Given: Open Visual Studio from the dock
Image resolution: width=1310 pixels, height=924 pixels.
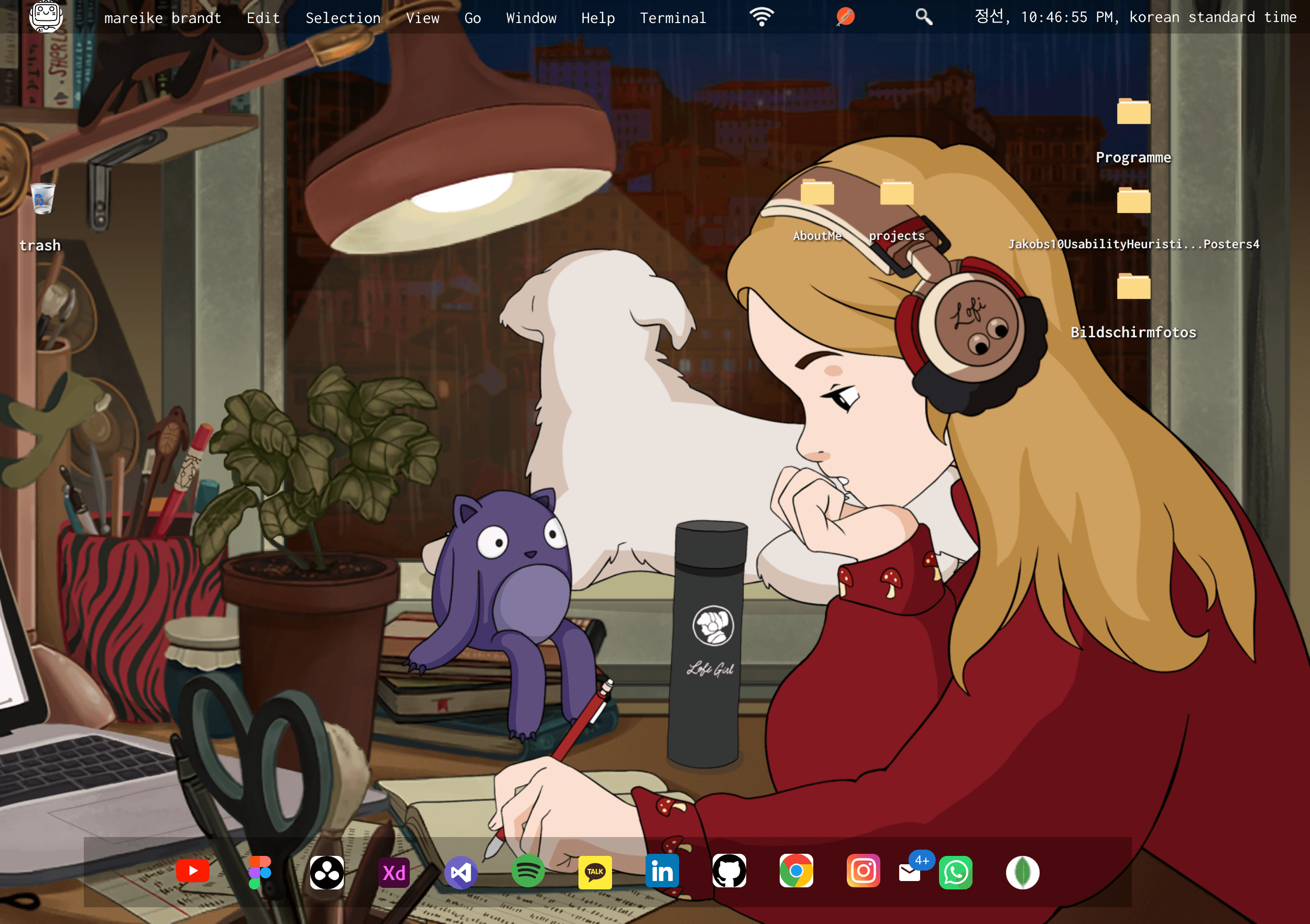Looking at the screenshot, I should click(461, 872).
